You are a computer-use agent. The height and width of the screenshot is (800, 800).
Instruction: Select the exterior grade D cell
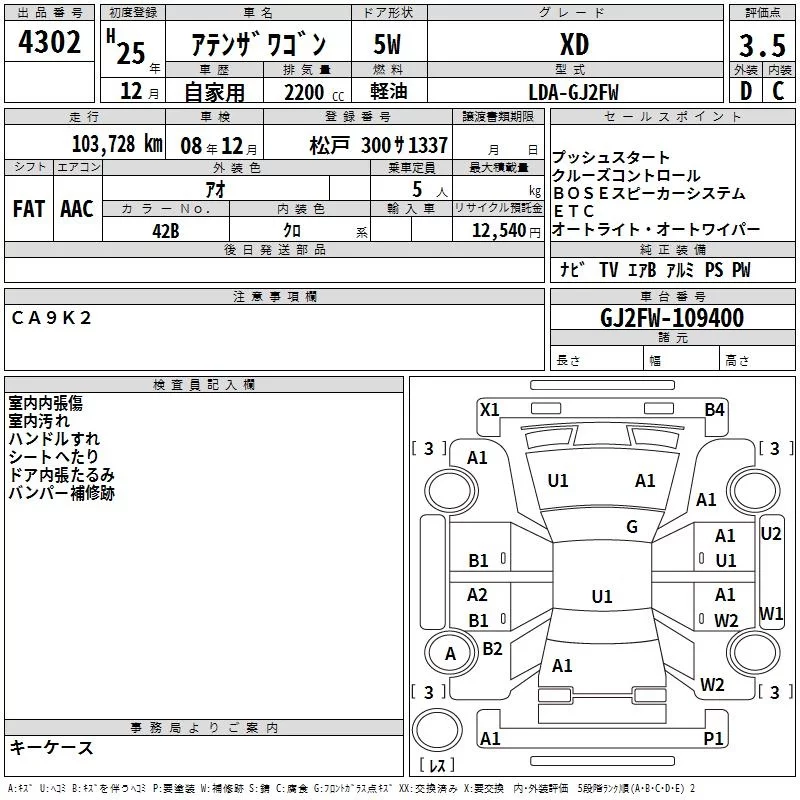(744, 91)
